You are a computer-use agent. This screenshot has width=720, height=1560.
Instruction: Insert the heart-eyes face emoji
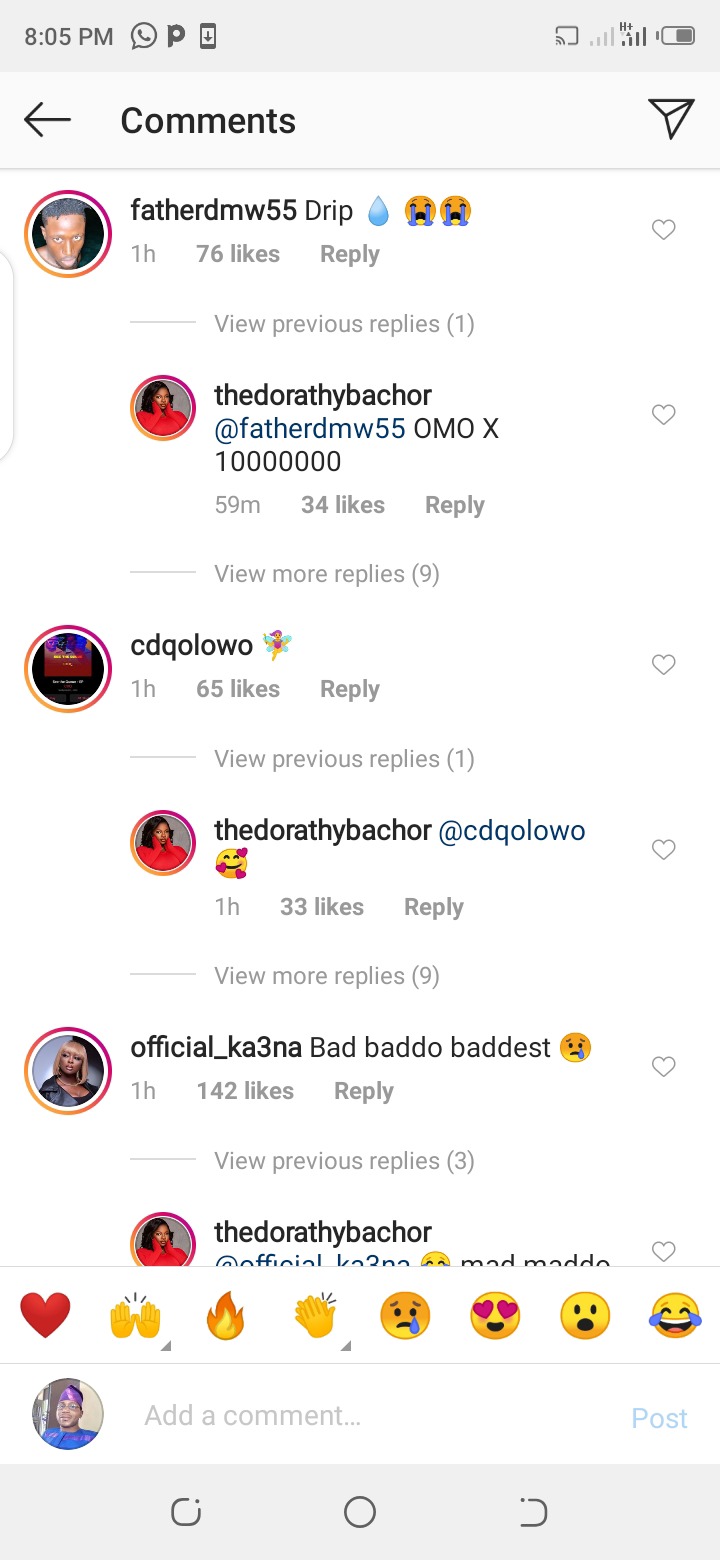coord(495,1315)
